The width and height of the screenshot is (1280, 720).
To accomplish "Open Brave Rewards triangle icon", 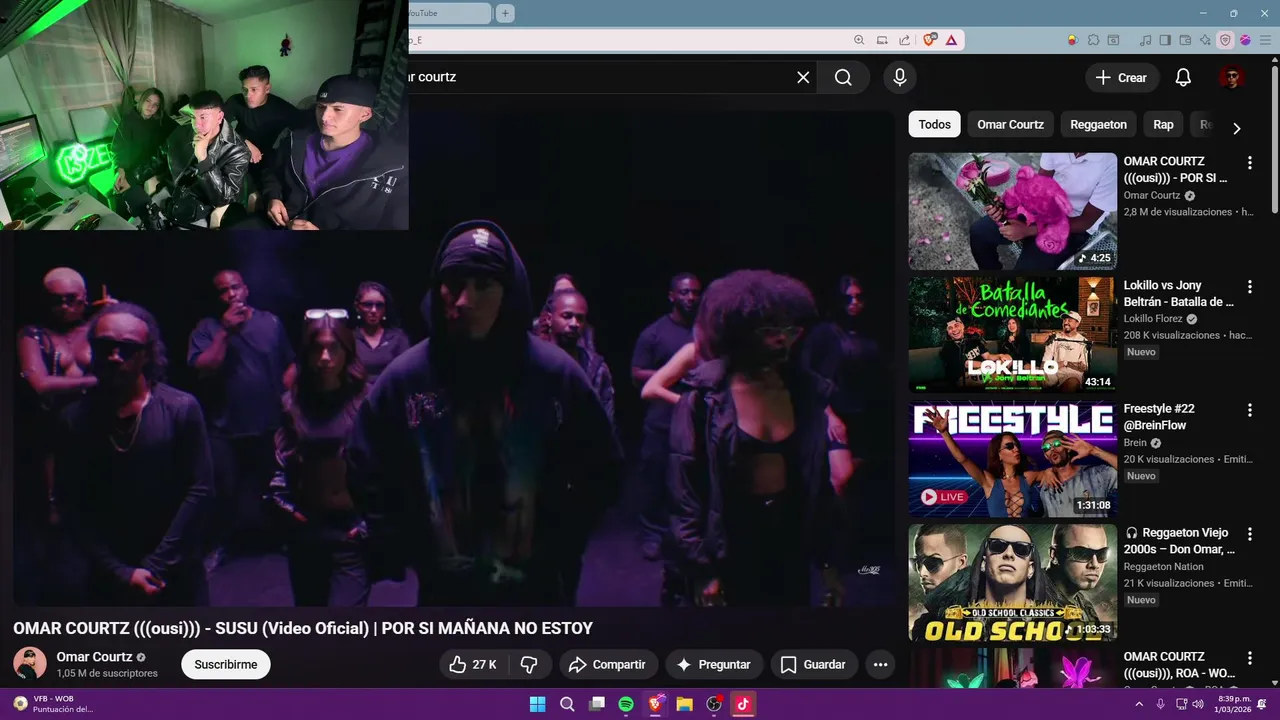I will 951,40.
